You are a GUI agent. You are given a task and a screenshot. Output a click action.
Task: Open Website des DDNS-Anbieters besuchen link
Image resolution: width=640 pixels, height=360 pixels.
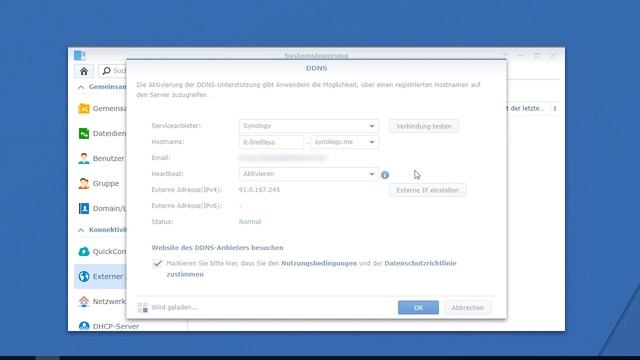pyautogui.click(x=217, y=248)
